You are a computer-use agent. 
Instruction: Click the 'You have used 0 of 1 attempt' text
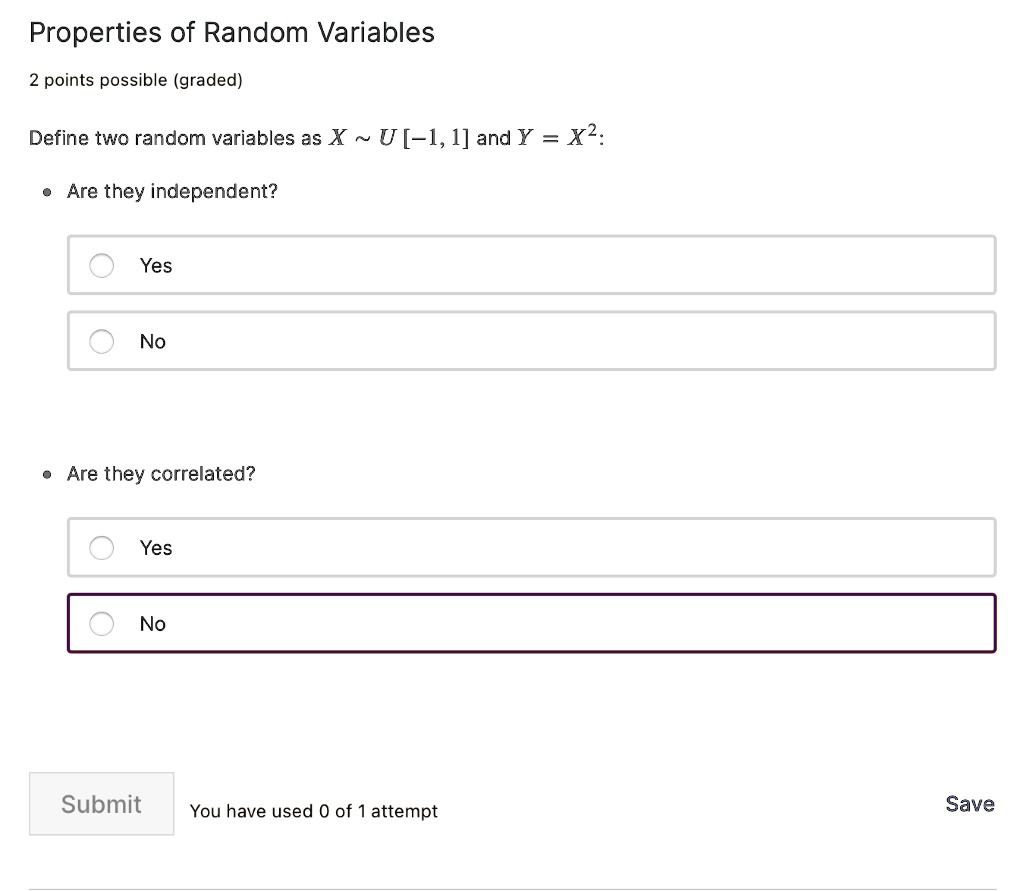pyautogui.click(x=314, y=811)
